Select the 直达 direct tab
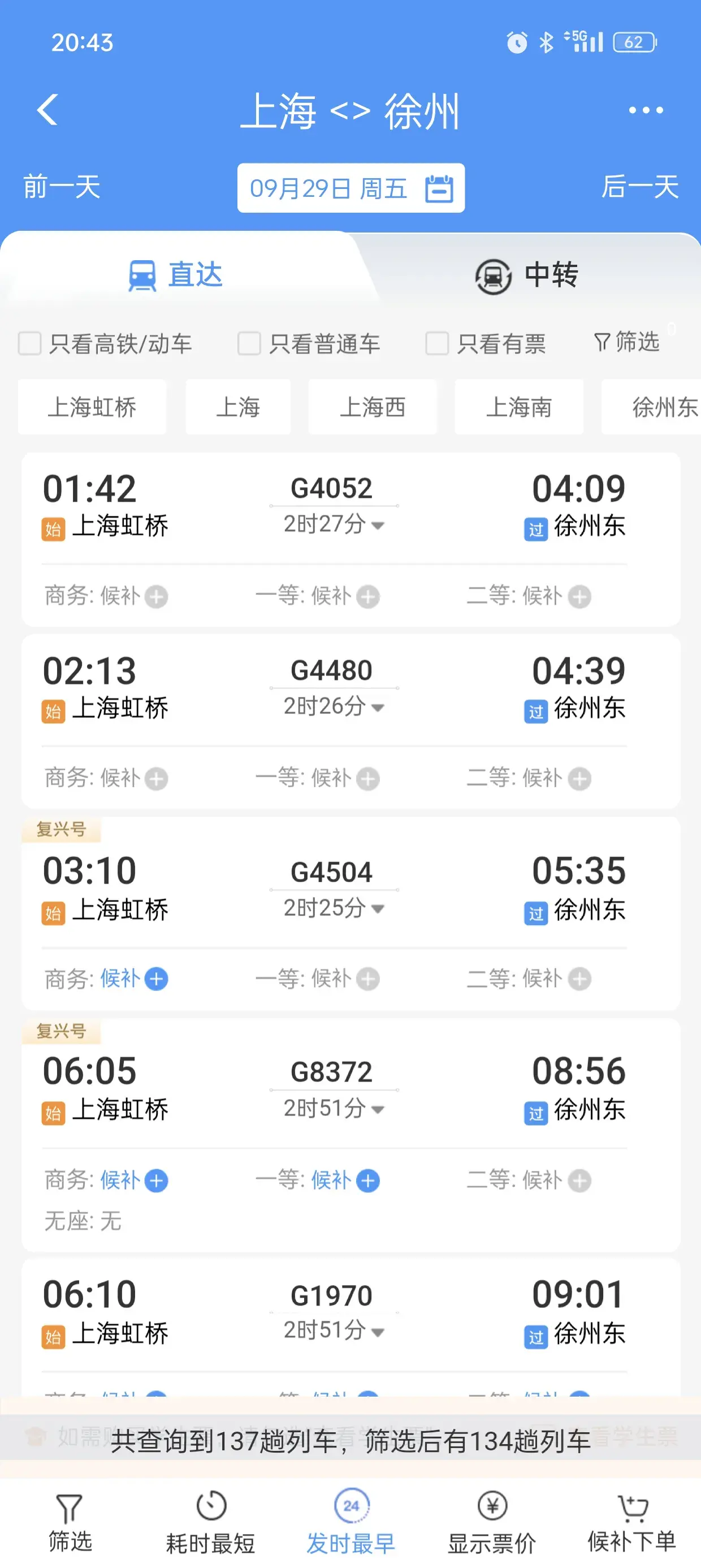This screenshot has height=1568, width=701. [x=175, y=275]
